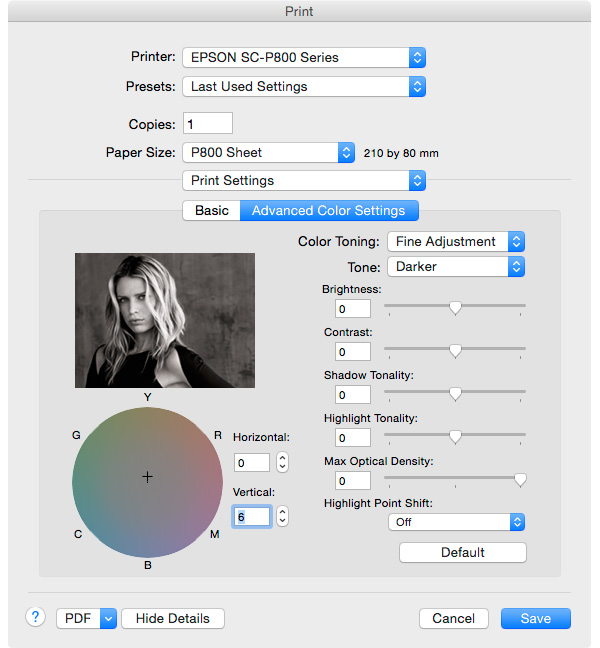Image resolution: width=600 pixels, height=648 pixels.
Task: Open the Paper Size dropdown
Action: click(x=268, y=153)
